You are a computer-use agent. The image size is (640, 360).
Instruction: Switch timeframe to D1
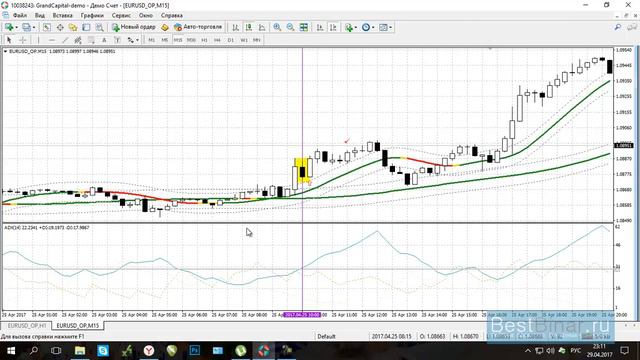(231, 40)
